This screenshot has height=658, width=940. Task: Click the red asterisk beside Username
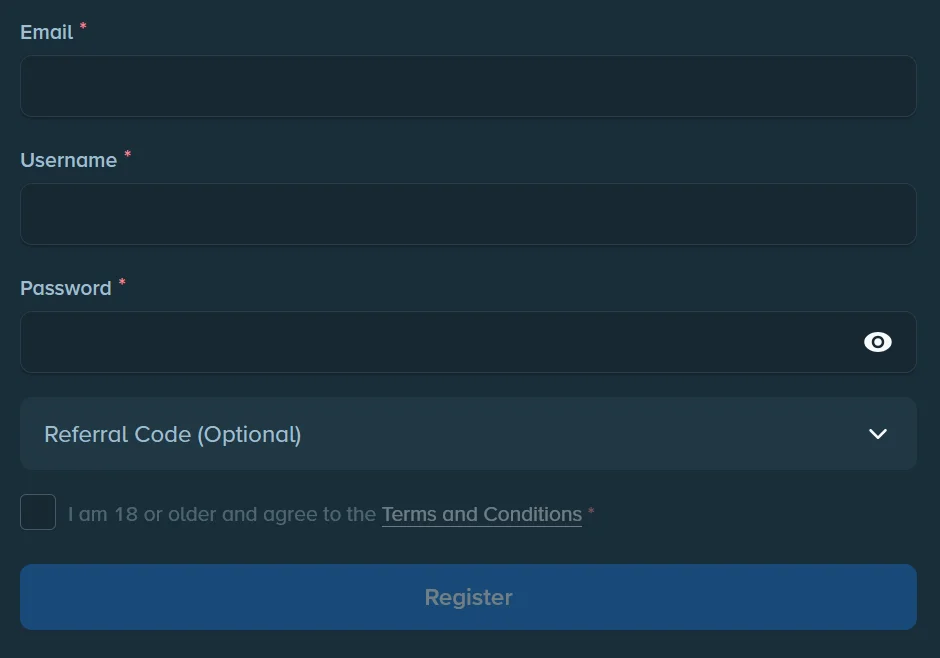127,154
